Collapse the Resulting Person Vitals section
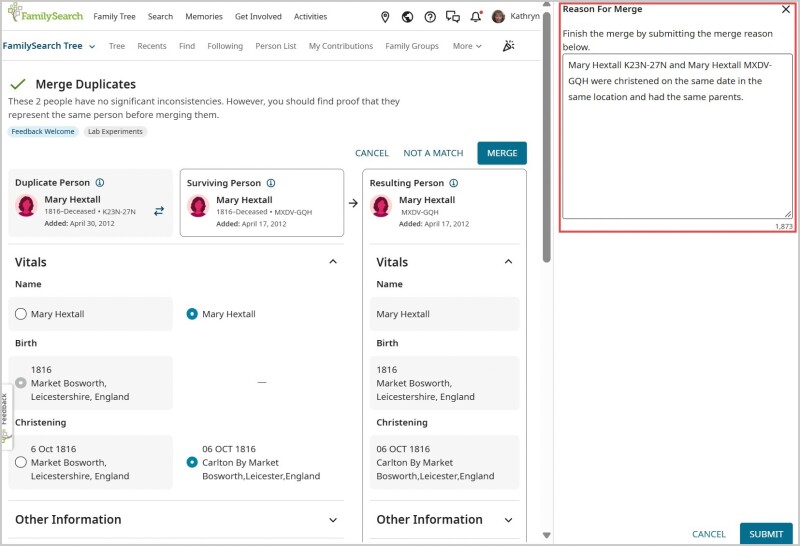The image size is (800, 546). [x=508, y=262]
